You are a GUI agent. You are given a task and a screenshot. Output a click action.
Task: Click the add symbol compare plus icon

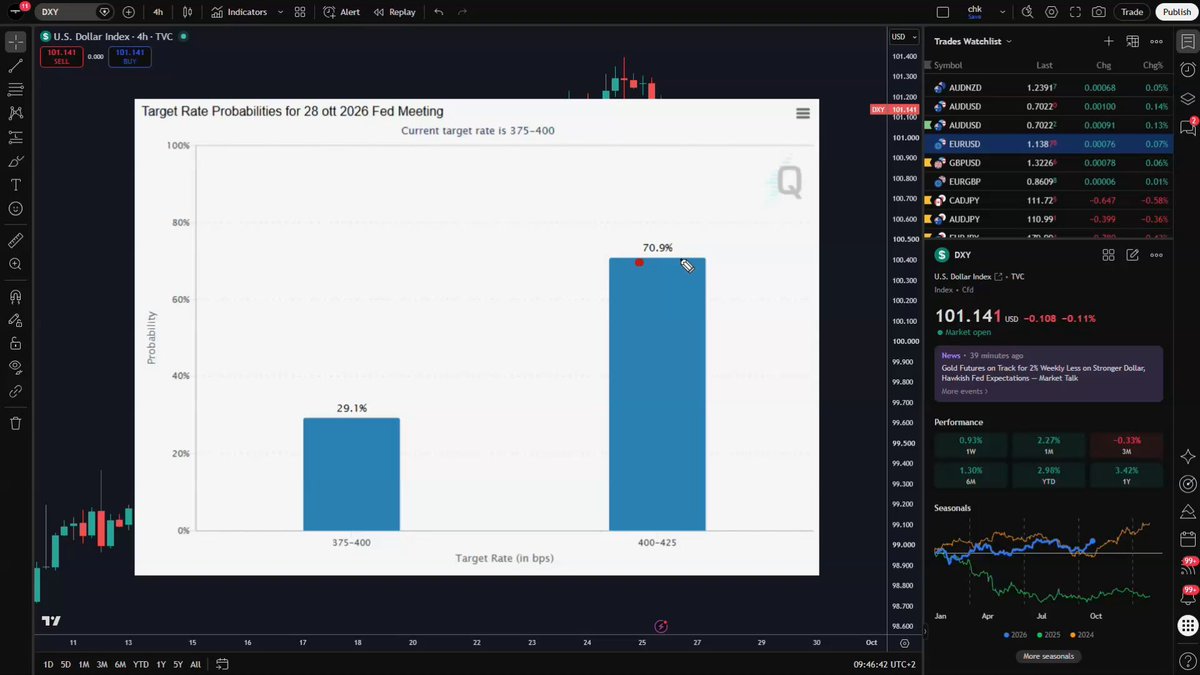(129, 12)
